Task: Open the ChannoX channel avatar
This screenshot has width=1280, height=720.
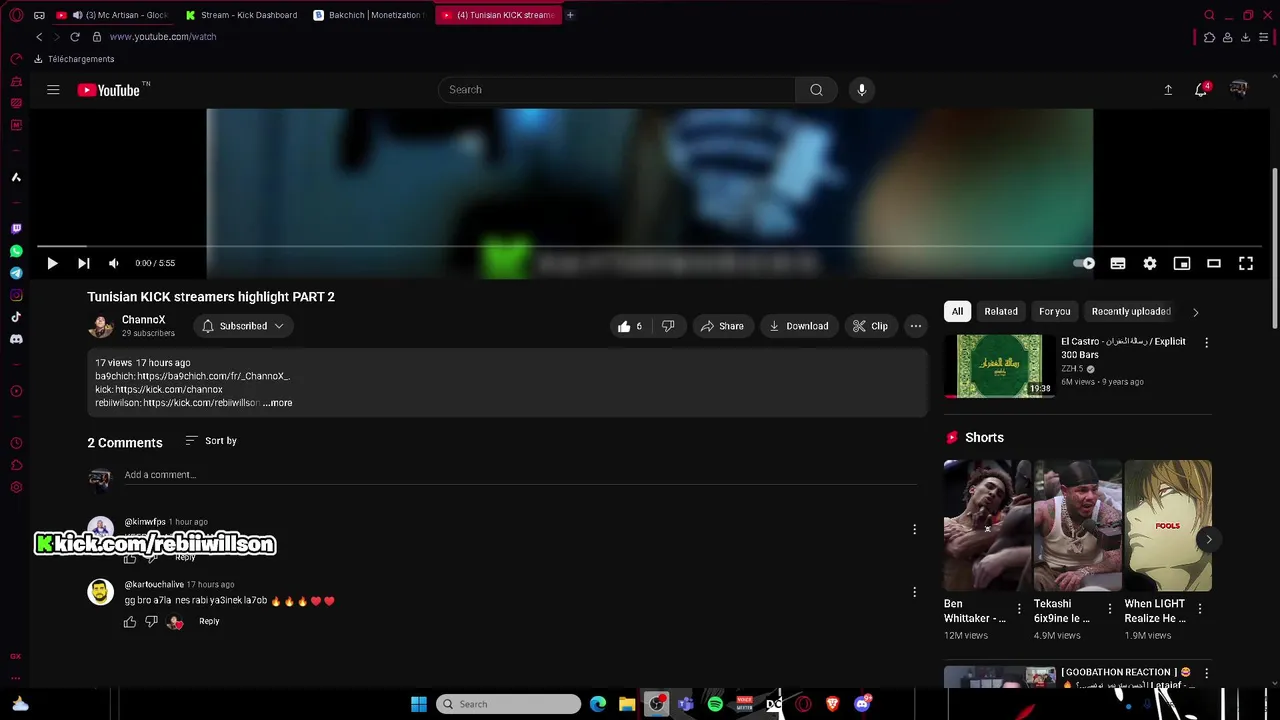Action: click(x=101, y=326)
